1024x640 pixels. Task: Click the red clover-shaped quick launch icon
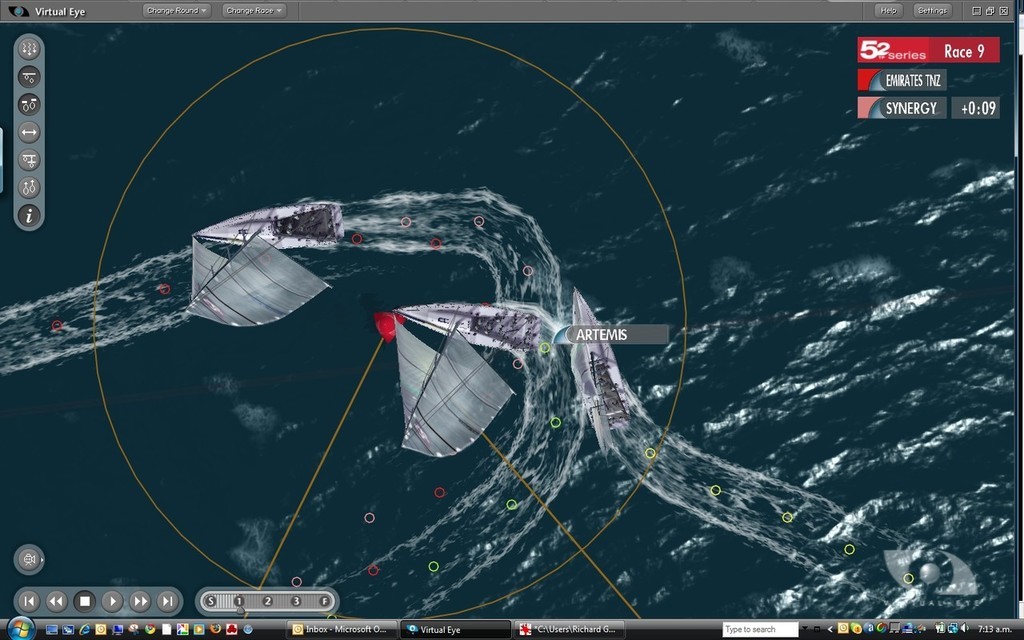tap(232, 630)
